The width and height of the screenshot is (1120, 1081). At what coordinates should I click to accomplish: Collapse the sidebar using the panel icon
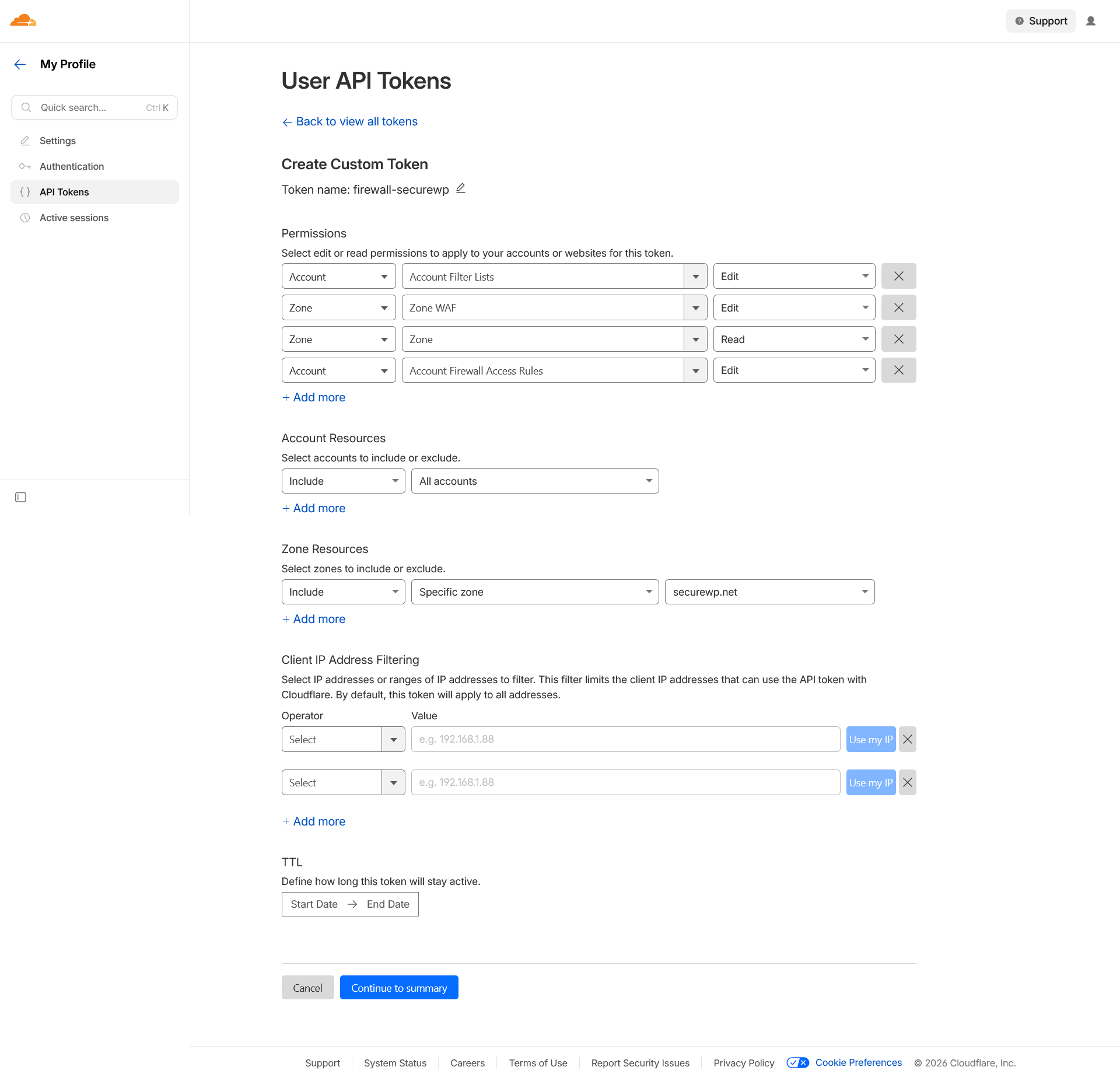click(x=20, y=497)
